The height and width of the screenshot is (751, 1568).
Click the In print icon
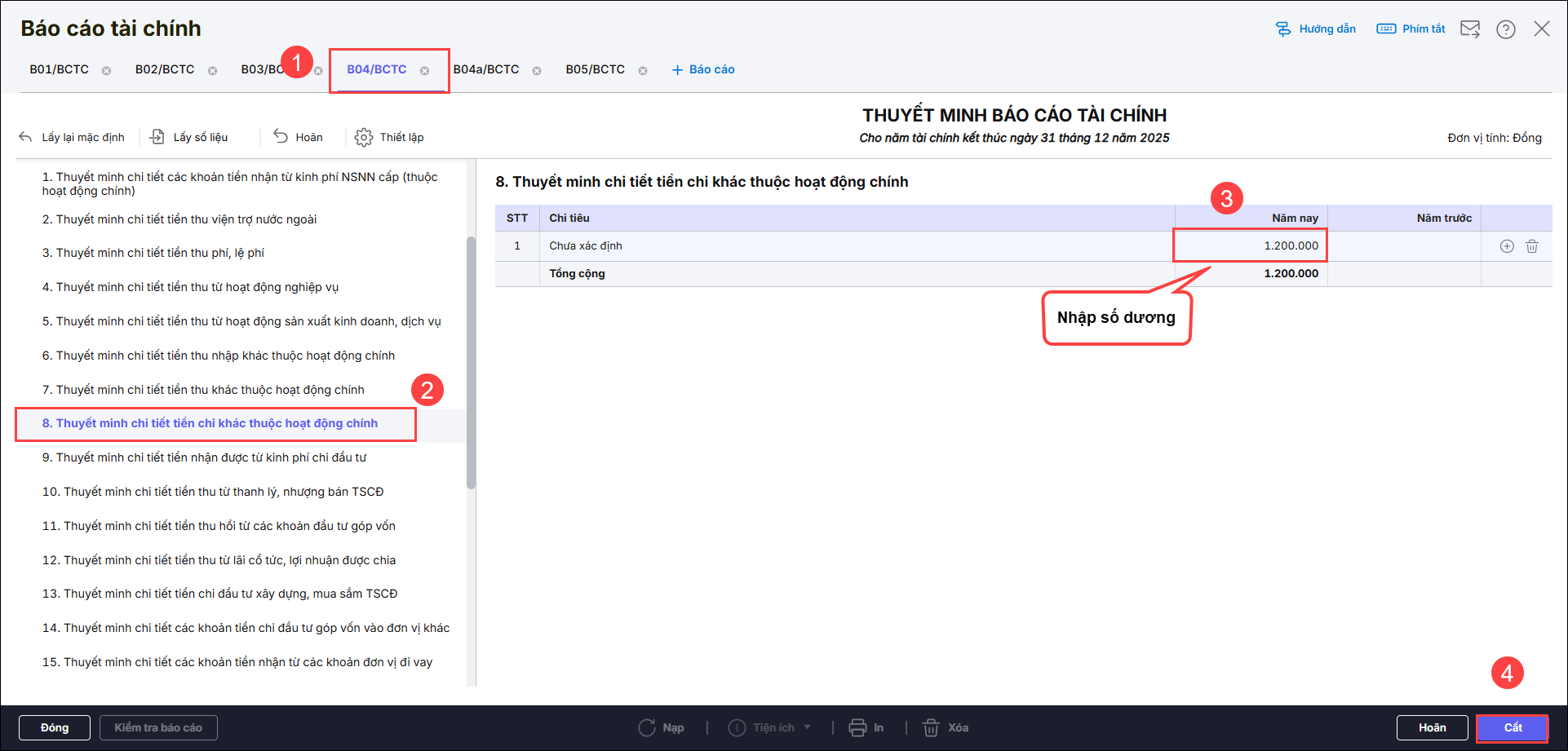tap(857, 727)
